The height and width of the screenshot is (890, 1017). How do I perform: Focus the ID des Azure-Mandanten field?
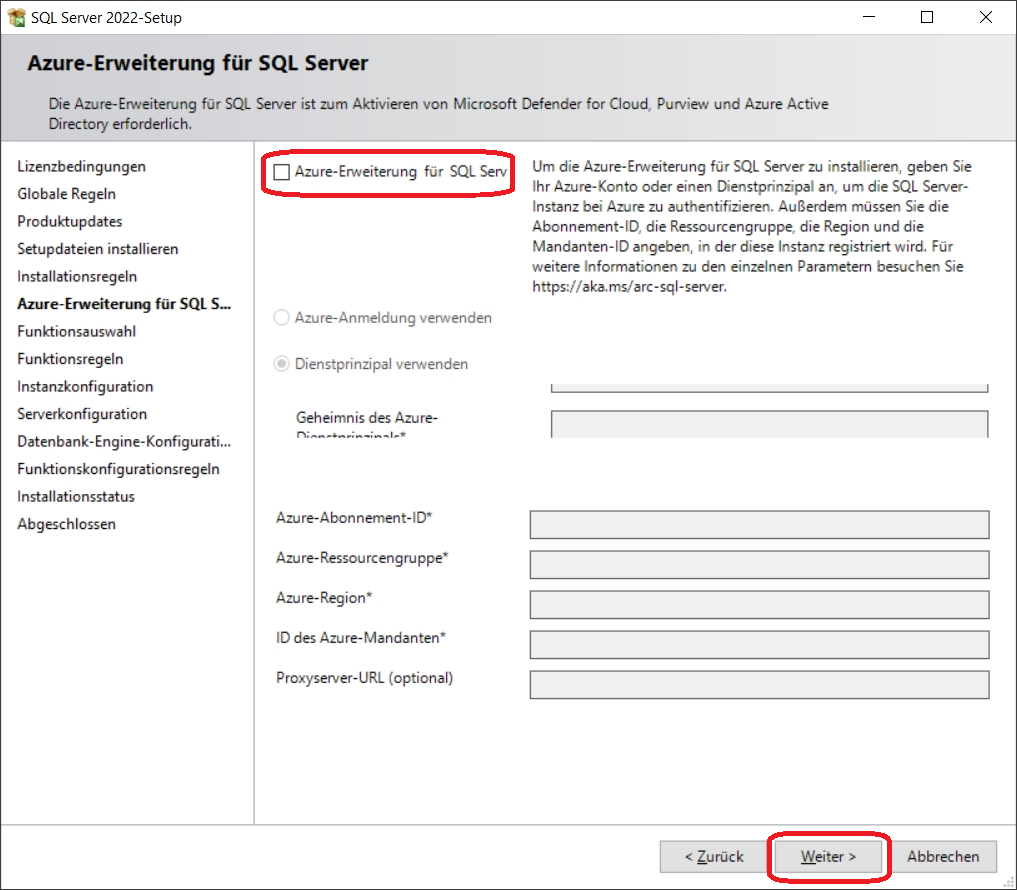click(x=760, y=645)
